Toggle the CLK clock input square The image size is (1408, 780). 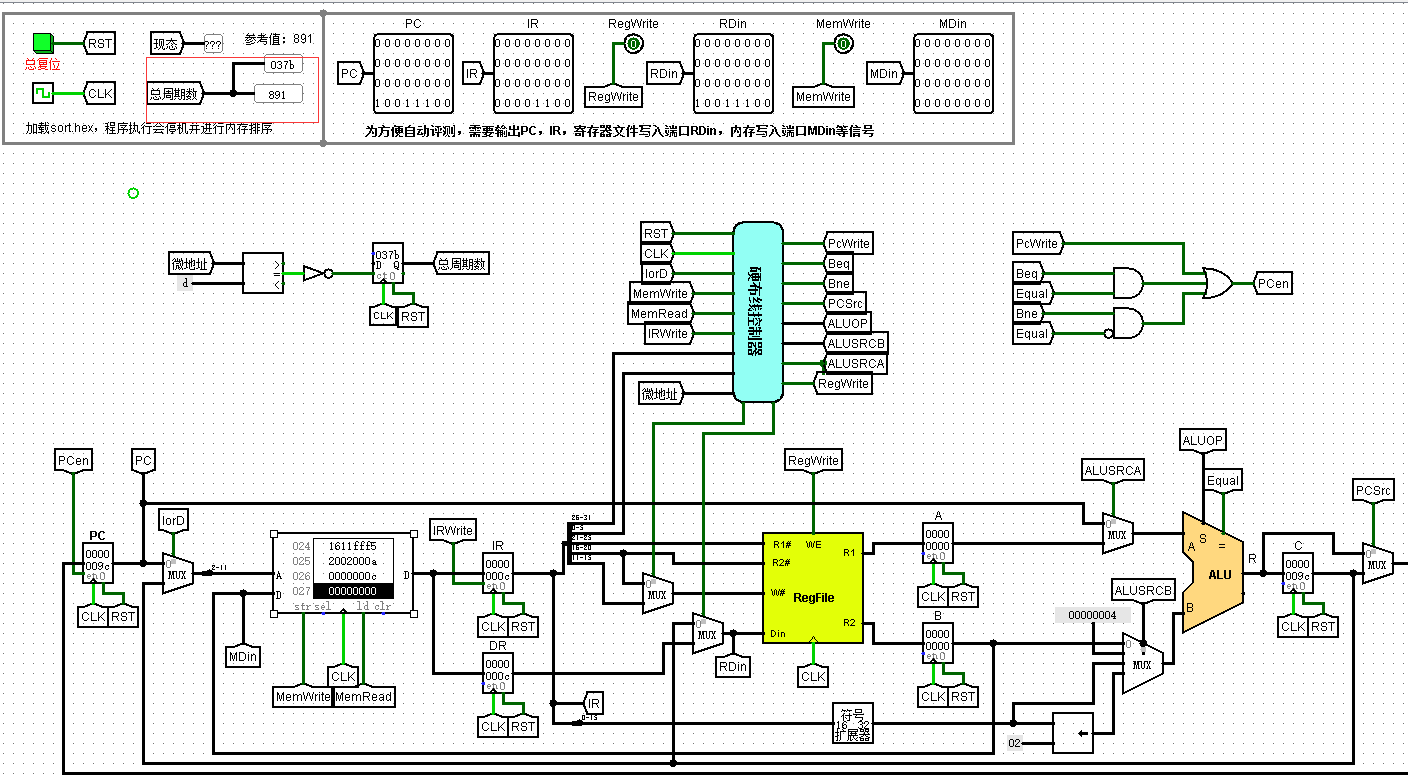(42, 92)
